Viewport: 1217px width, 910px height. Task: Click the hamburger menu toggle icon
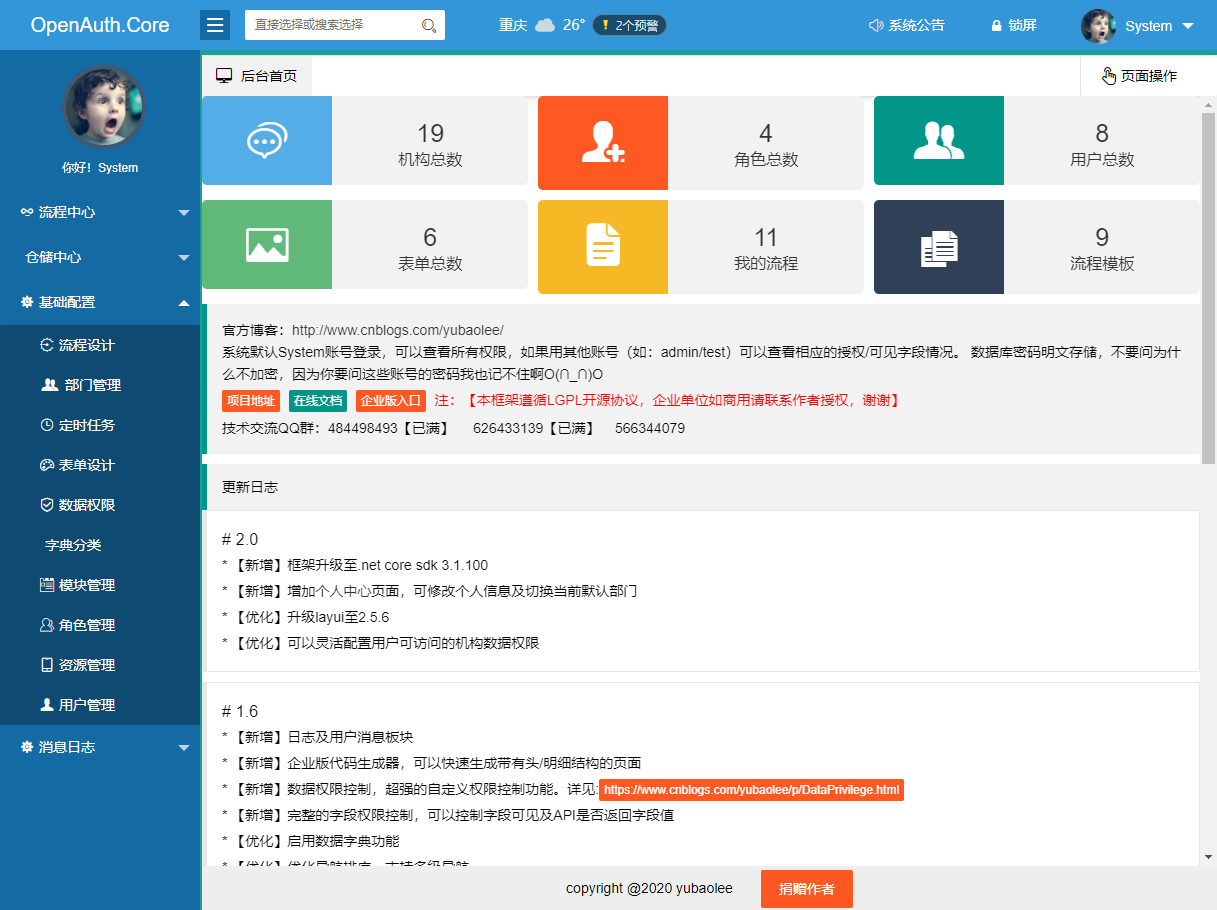click(x=215, y=25)
